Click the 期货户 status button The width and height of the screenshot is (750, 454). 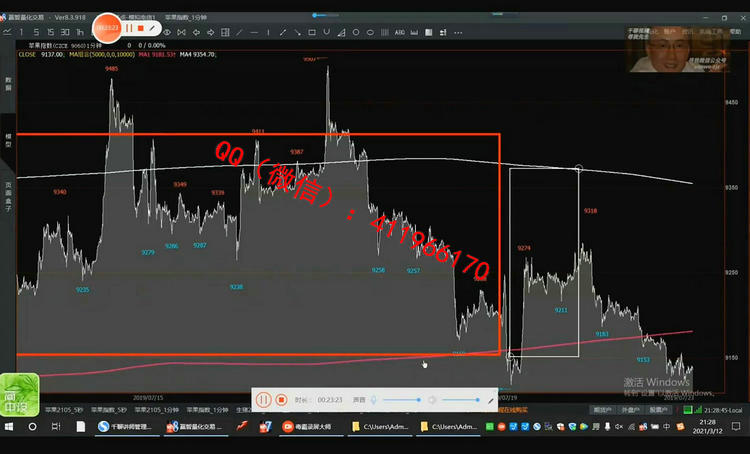(602, 410)
